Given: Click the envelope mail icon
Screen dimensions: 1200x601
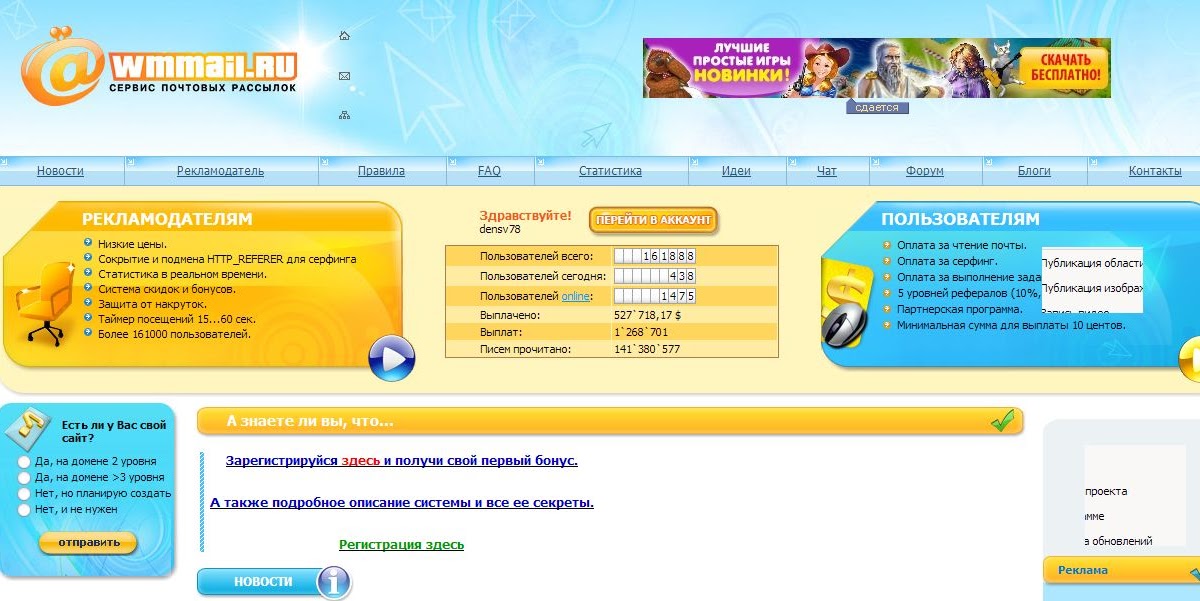Looking at the screenshot, I should point(344,75).
